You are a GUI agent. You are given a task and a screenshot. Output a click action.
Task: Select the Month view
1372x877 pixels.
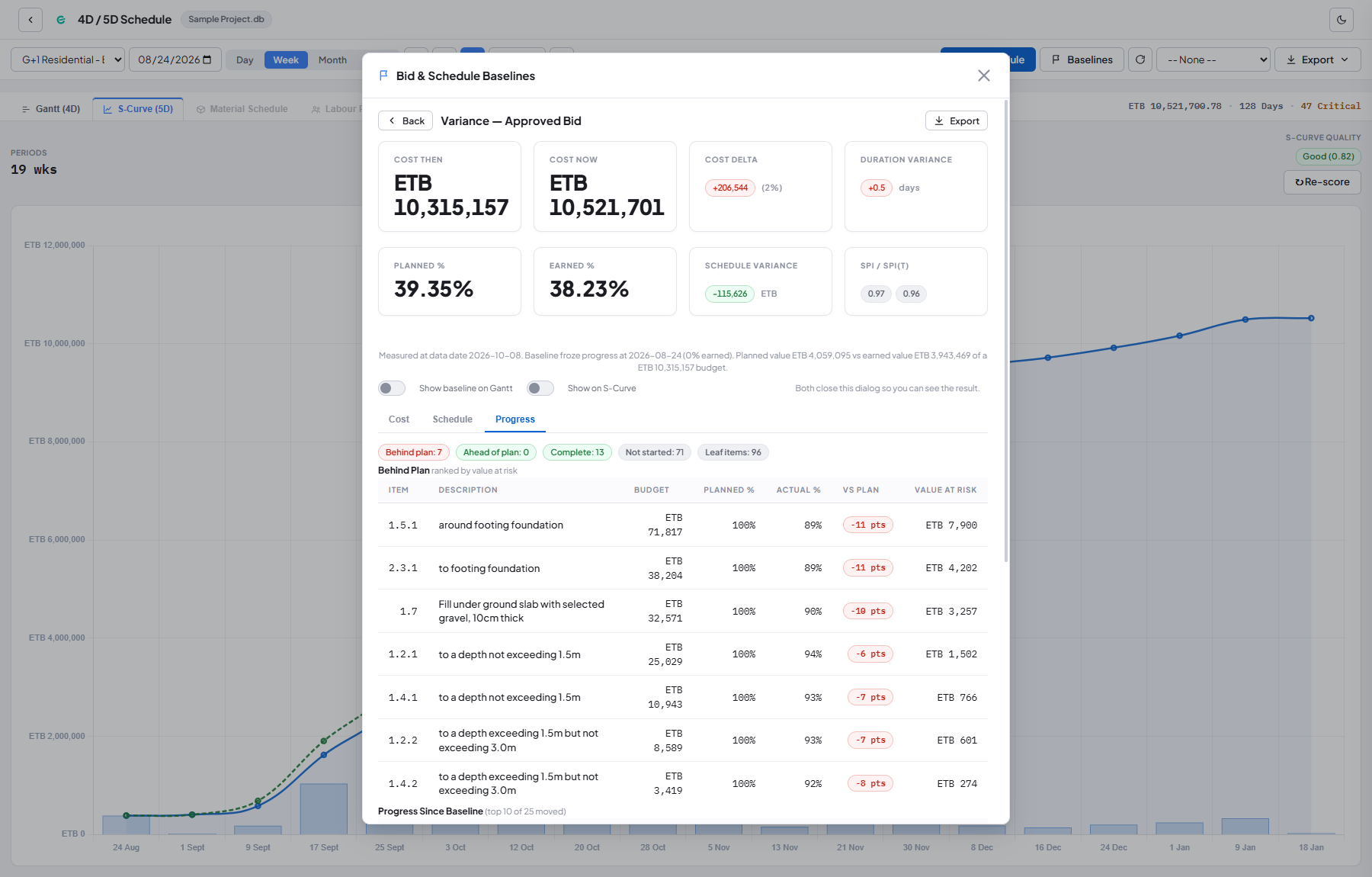[x=332, y=60]
